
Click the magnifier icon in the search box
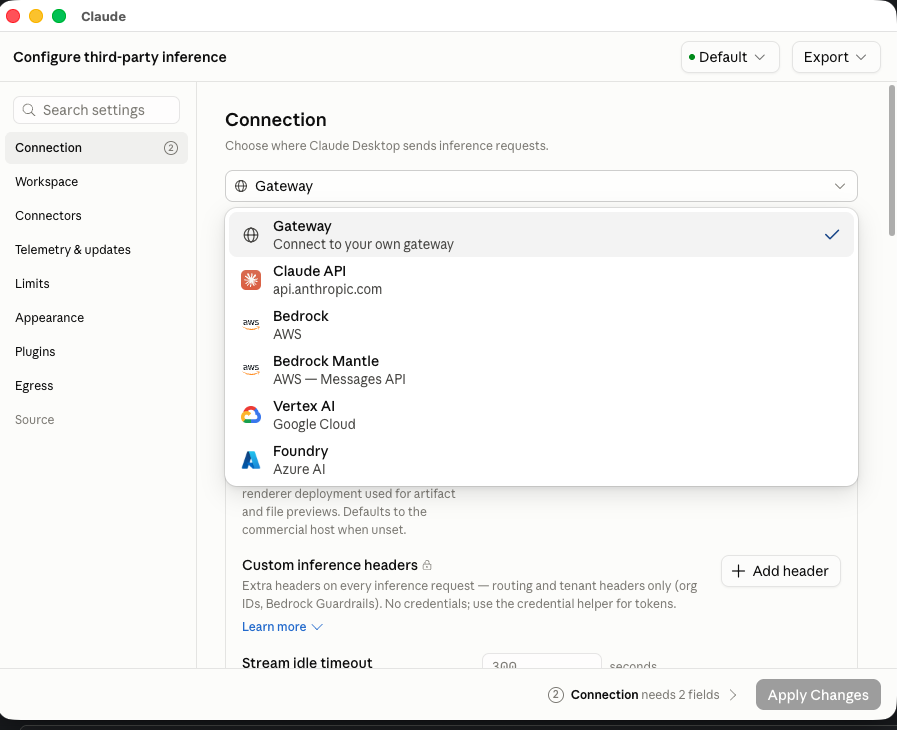point(29,110)
